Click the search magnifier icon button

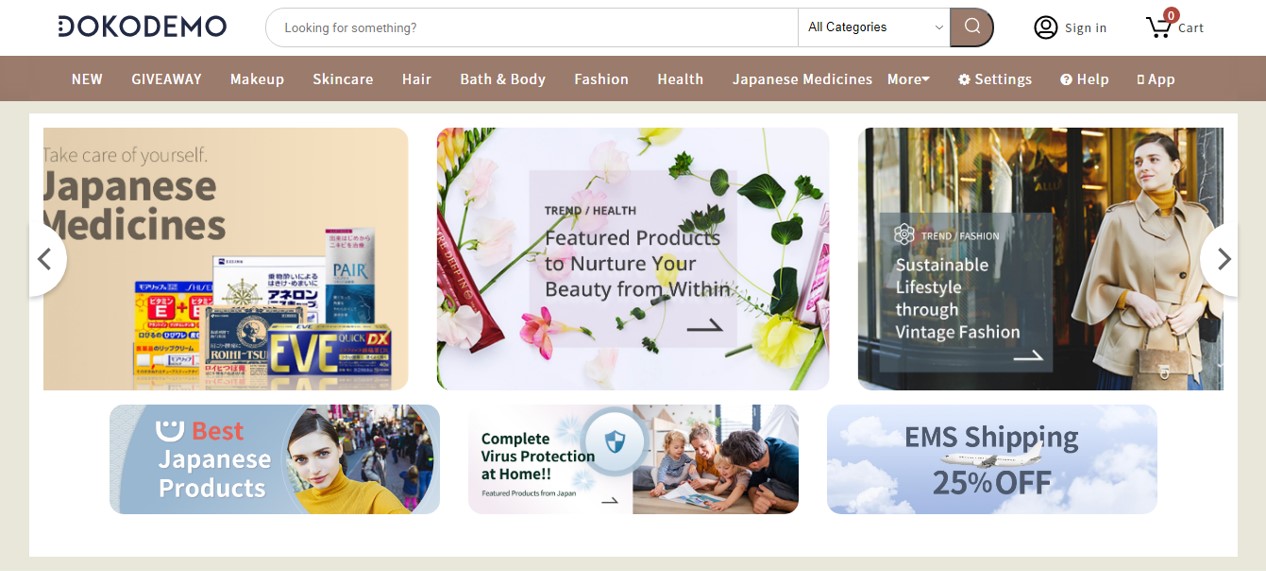tap(971, 27)
